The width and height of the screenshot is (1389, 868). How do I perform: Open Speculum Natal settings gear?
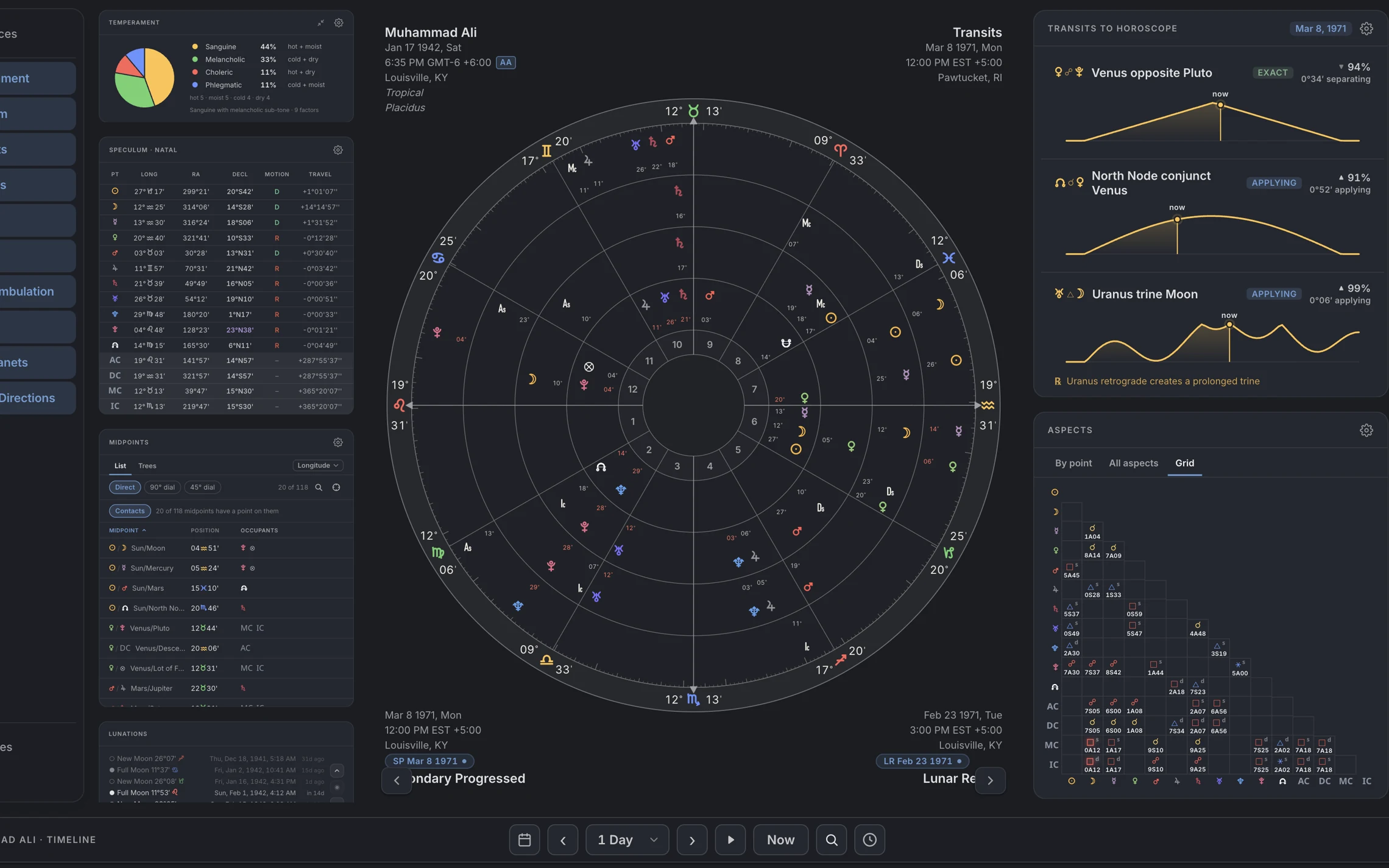[338, 150]
